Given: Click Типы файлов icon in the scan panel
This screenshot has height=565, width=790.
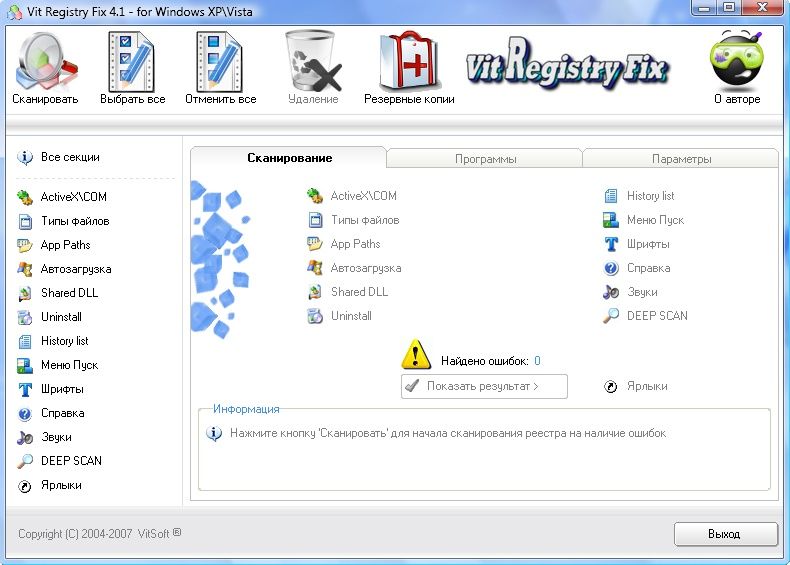Looking at the screenshot, I should 315,220.
